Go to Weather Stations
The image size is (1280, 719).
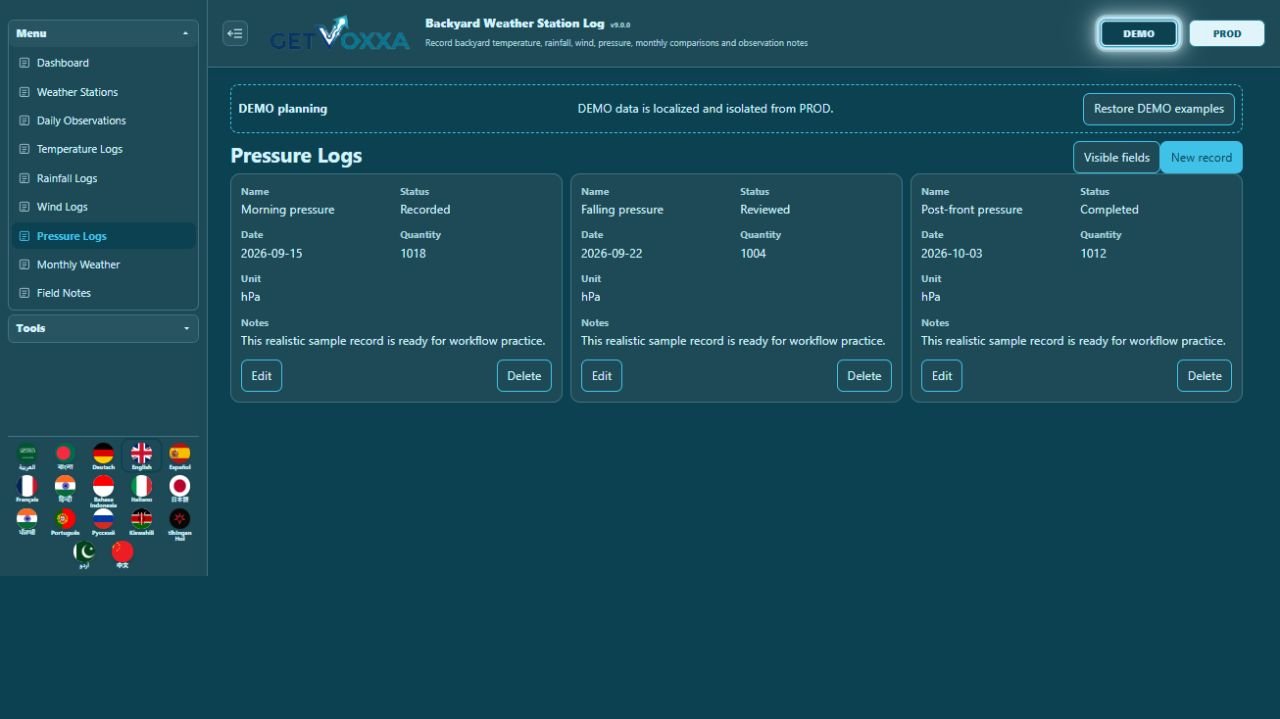(103, 92)
